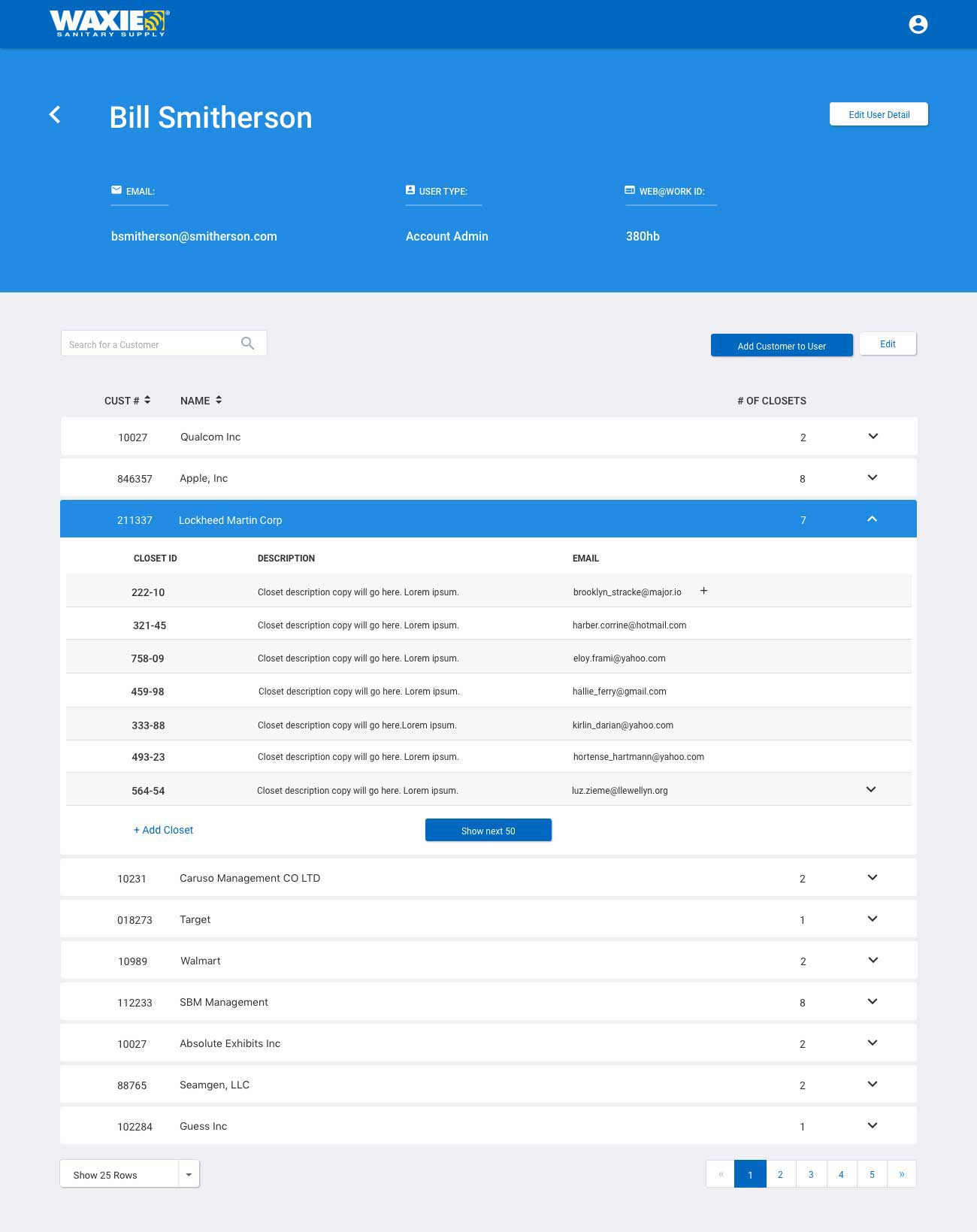This screenshot has height=1232, width=977.
Task: Go to pagination page 2
Action: pos(780,1174)
